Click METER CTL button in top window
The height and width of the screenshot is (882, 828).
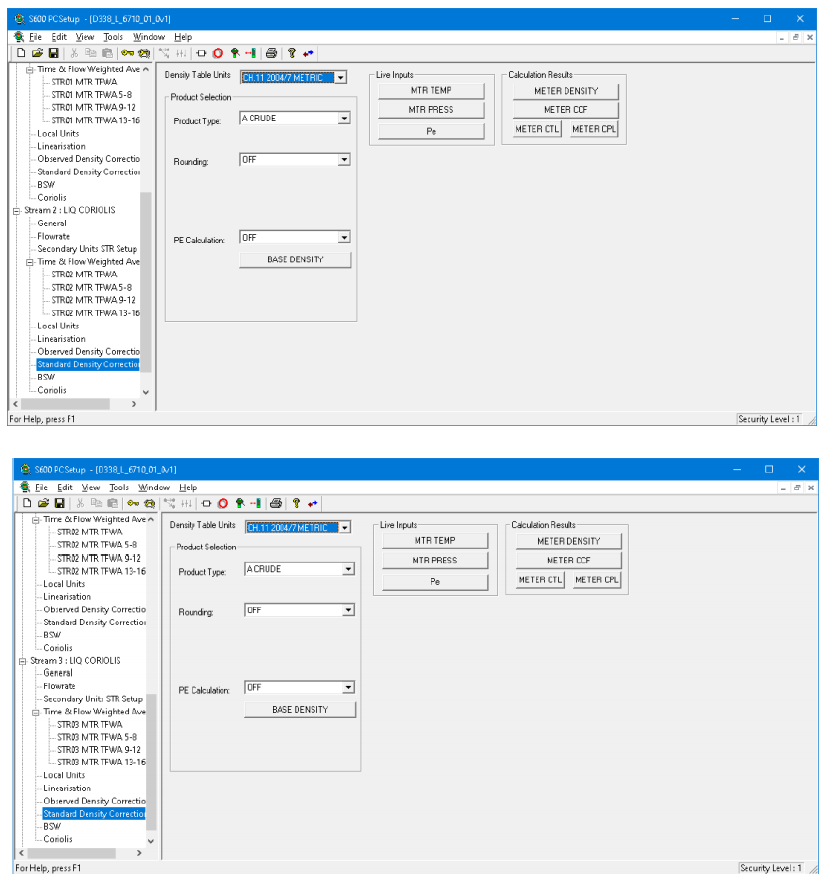537,129
